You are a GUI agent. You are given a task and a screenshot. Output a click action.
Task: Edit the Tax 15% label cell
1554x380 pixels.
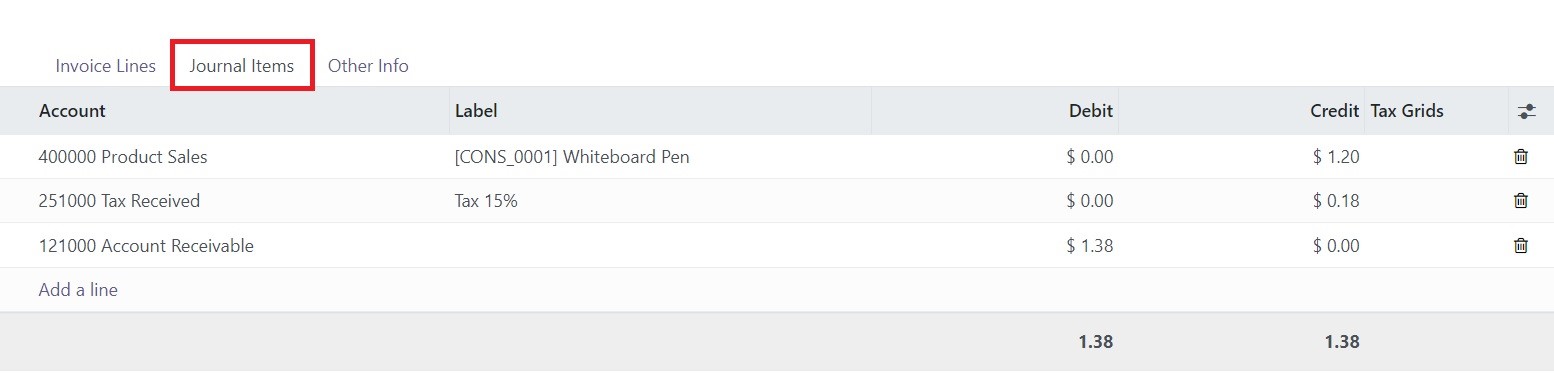(x=660, y=201)
